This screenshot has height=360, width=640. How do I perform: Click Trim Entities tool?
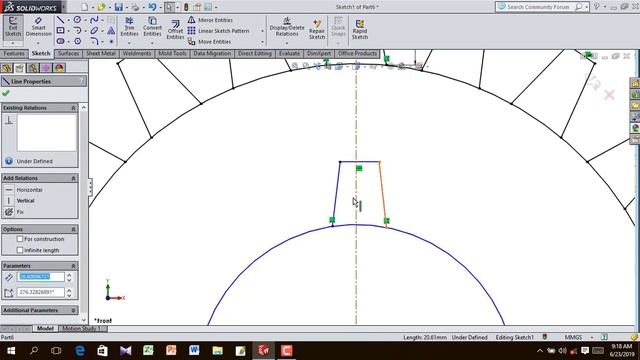pos(129,27)
